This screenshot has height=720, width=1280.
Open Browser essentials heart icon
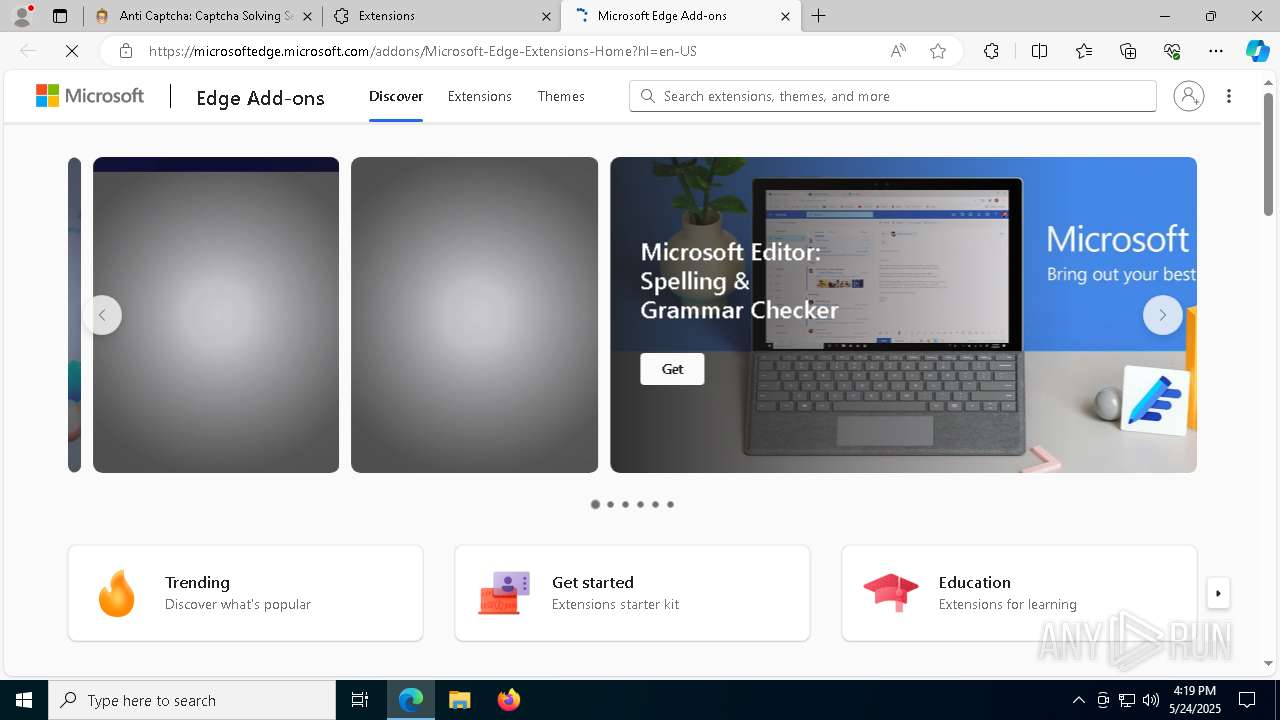[1172, 51]
